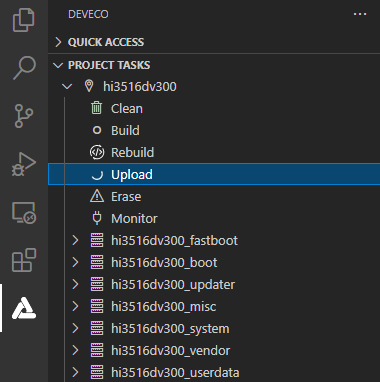The height and width of the screenshot is (382, 380).
Task: Select the hi3516dv300_userdata label
Action: [175, 372]
